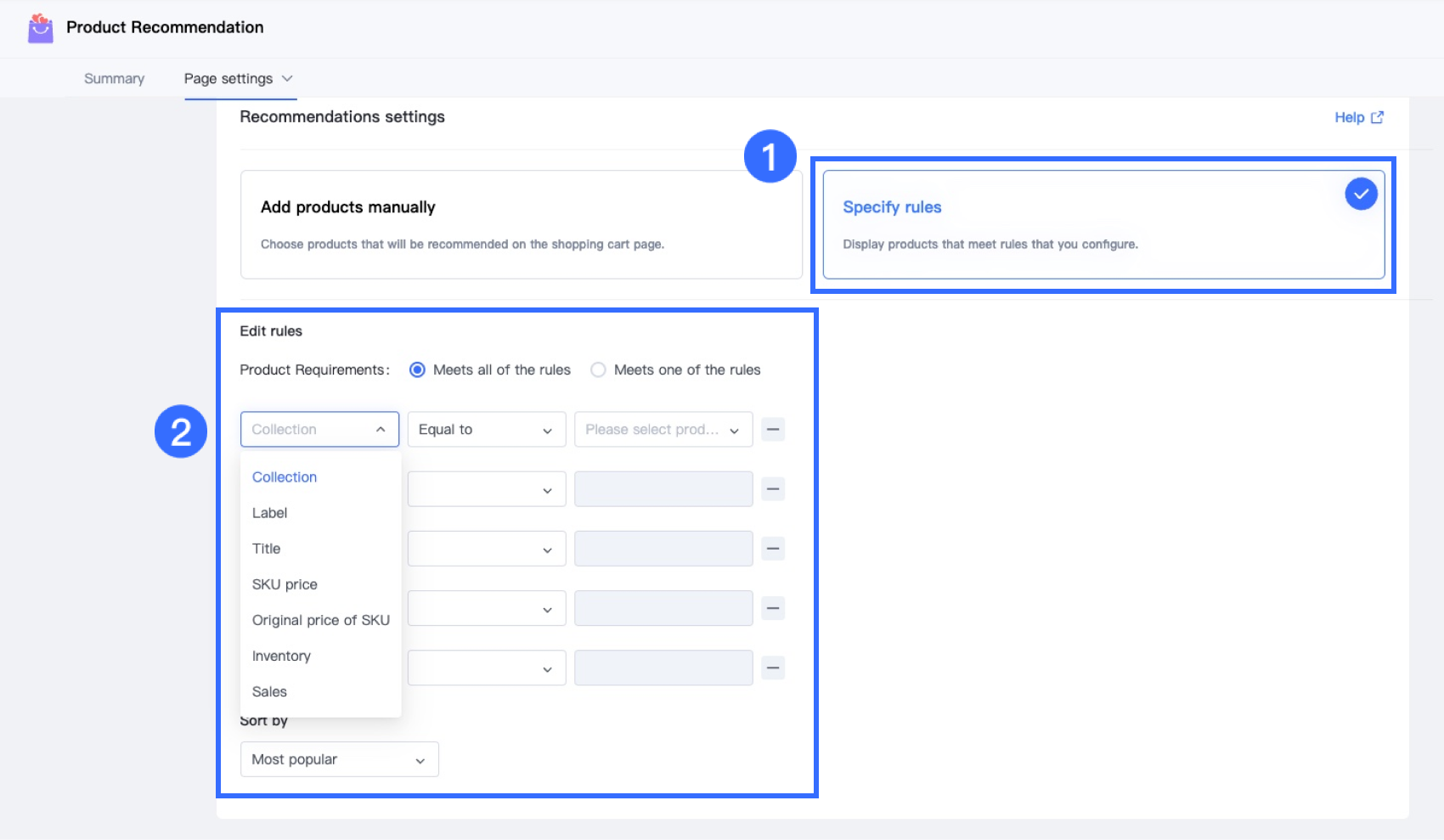The width and height of the screenshot is (1444, 840).
Task: Open the 'Equal to' condition dropdown
Action: pyautogui.click(x=486, y=430)
